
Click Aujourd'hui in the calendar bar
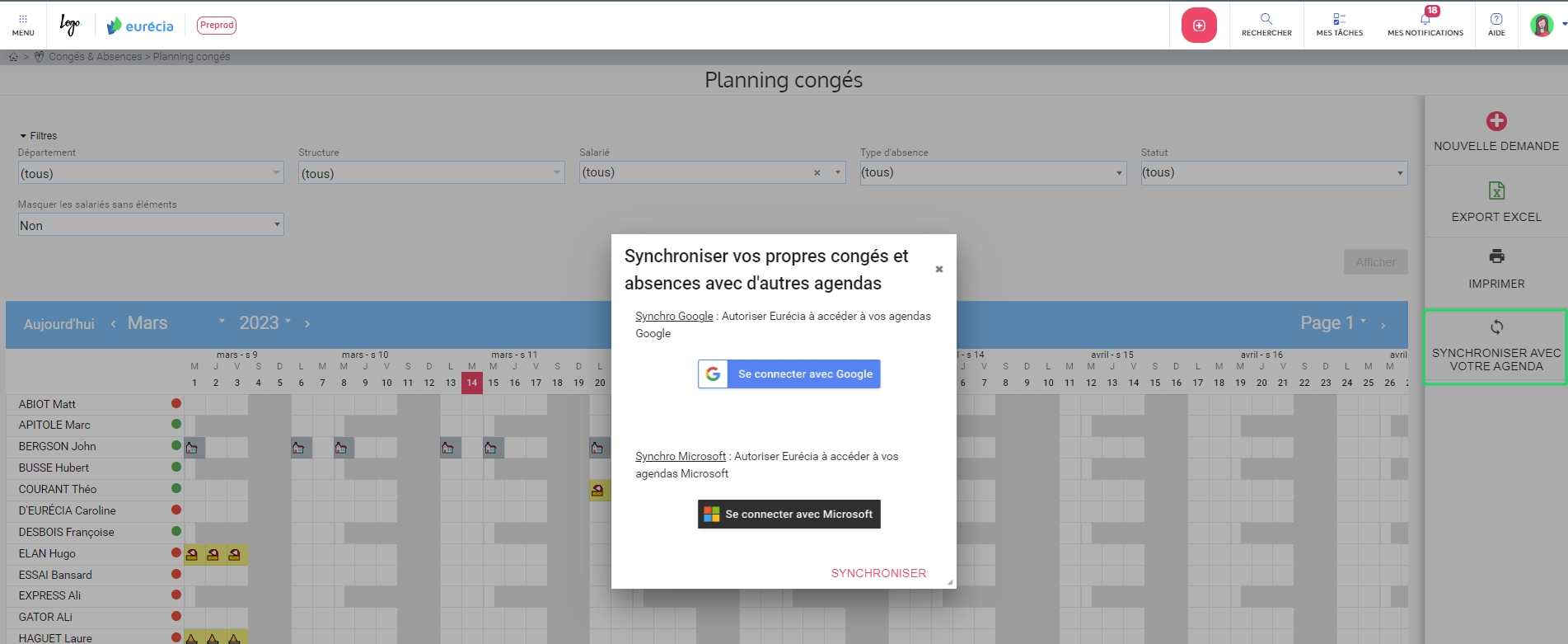click(x=59, y=324)
